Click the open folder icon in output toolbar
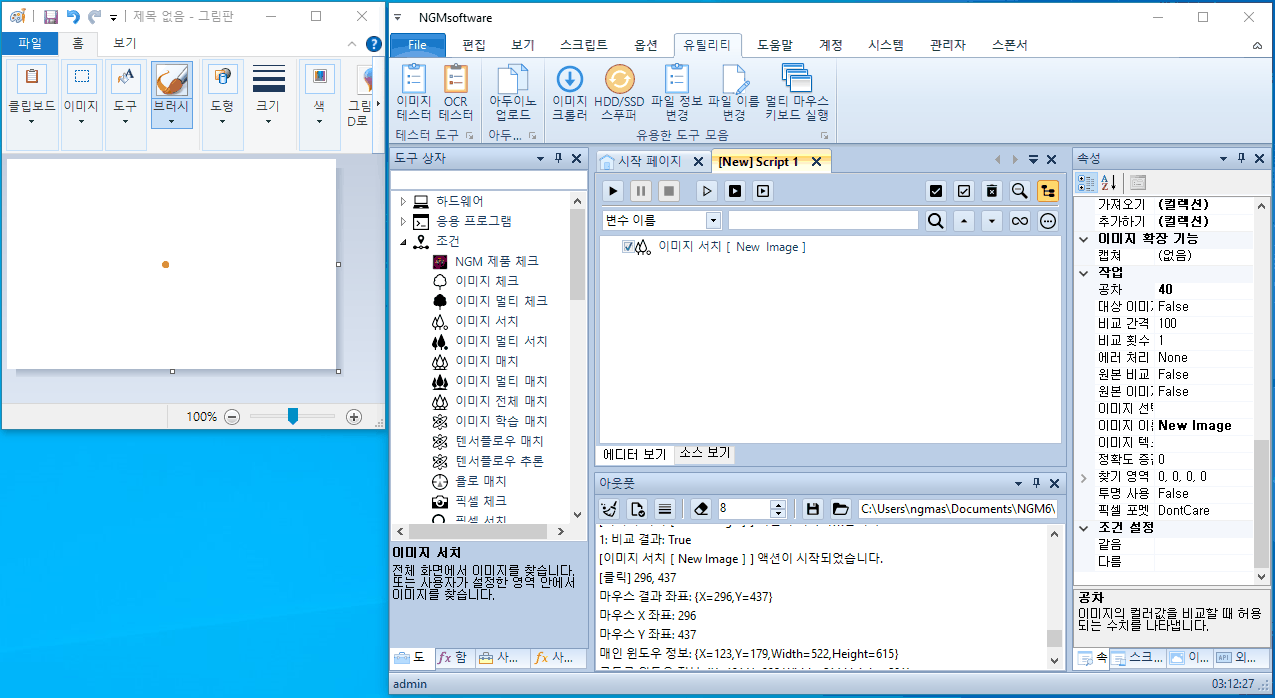 (840, 509)
